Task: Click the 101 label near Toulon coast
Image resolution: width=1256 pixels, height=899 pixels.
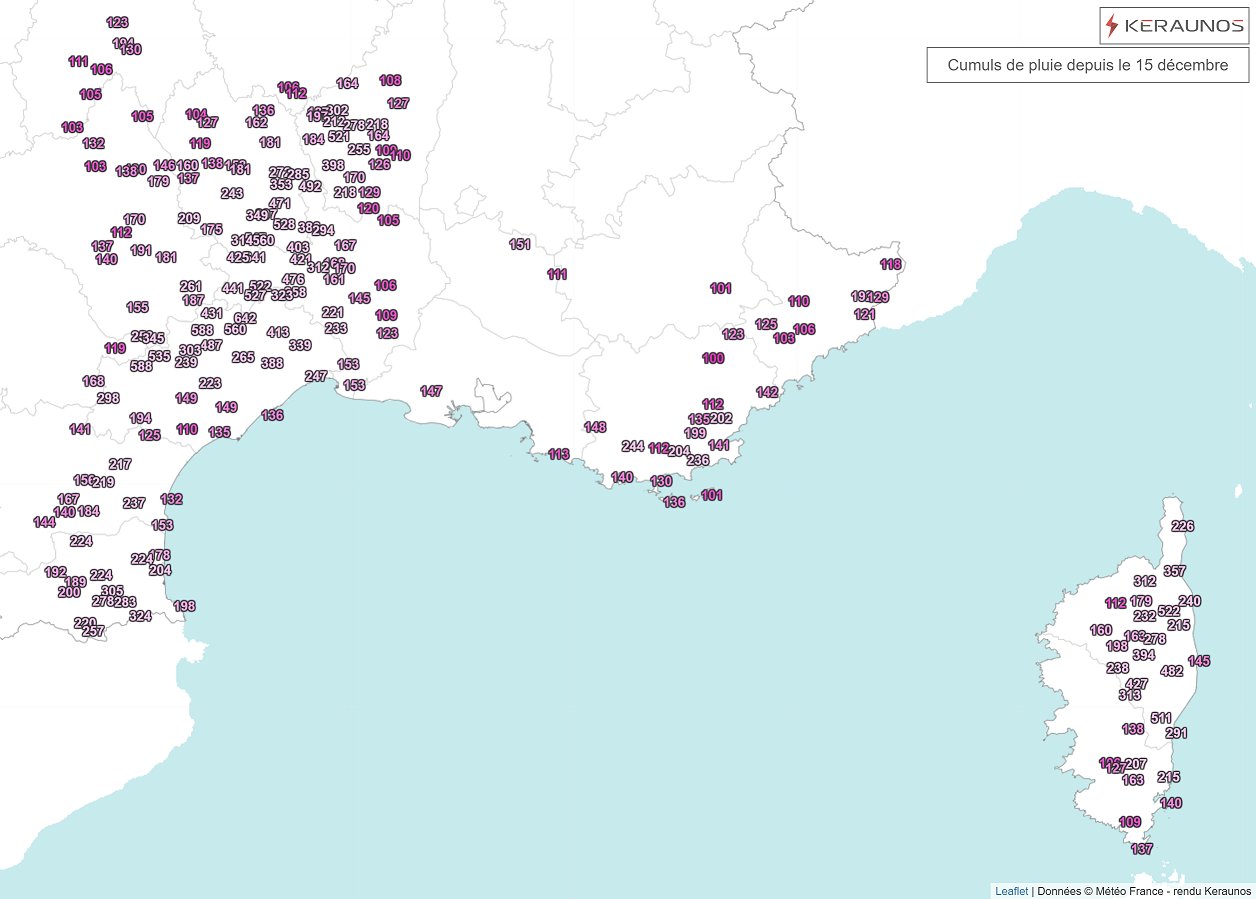Action: (x=712, y=493)
